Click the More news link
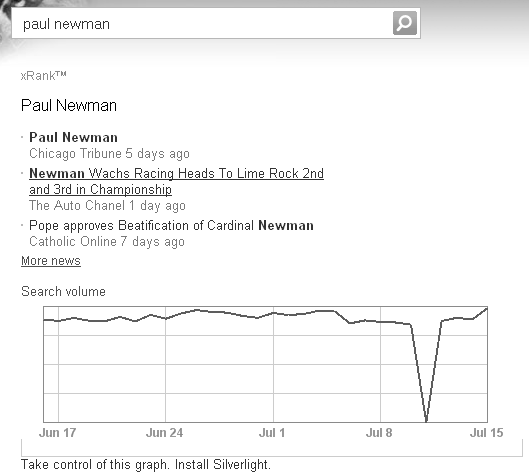 [x=51, y=261]
